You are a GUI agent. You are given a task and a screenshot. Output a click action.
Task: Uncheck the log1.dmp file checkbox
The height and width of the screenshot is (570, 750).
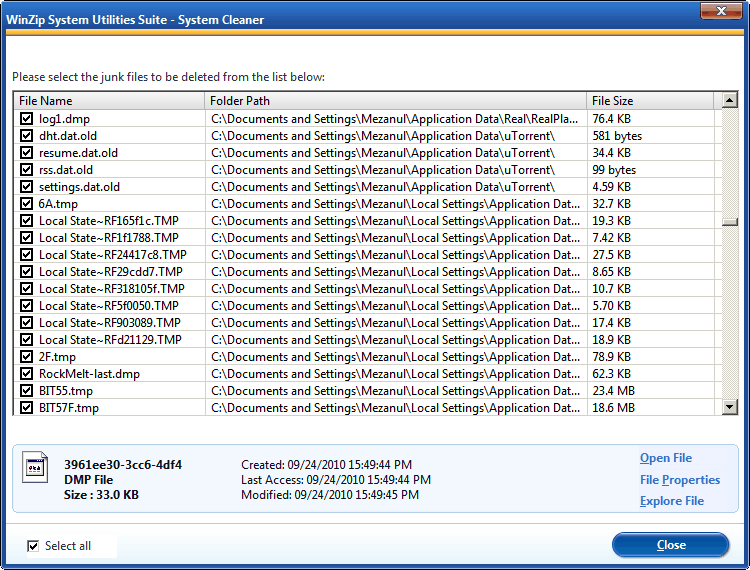[x=26, y=119]
